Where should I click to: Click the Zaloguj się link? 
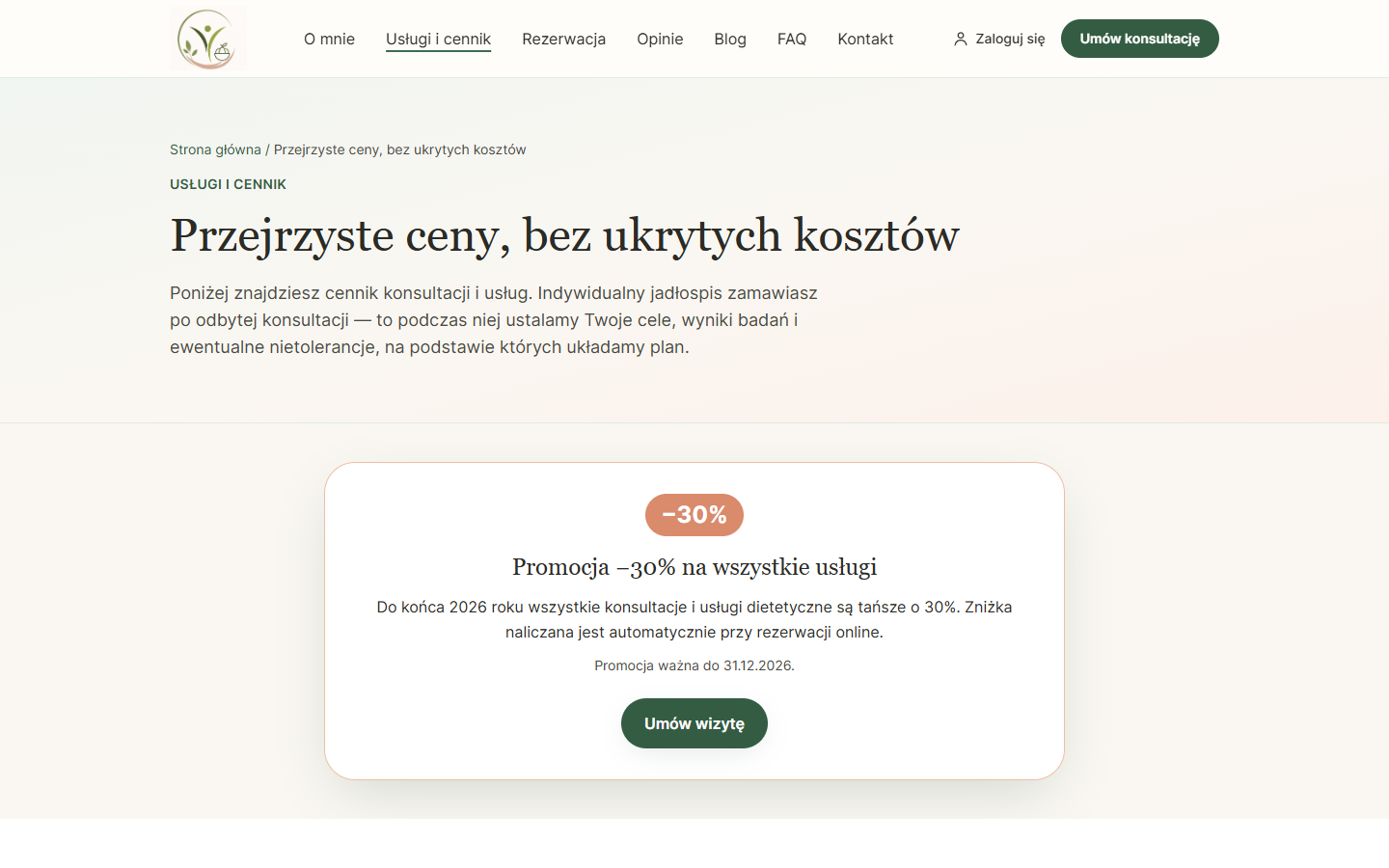click(x=999, y=39)
